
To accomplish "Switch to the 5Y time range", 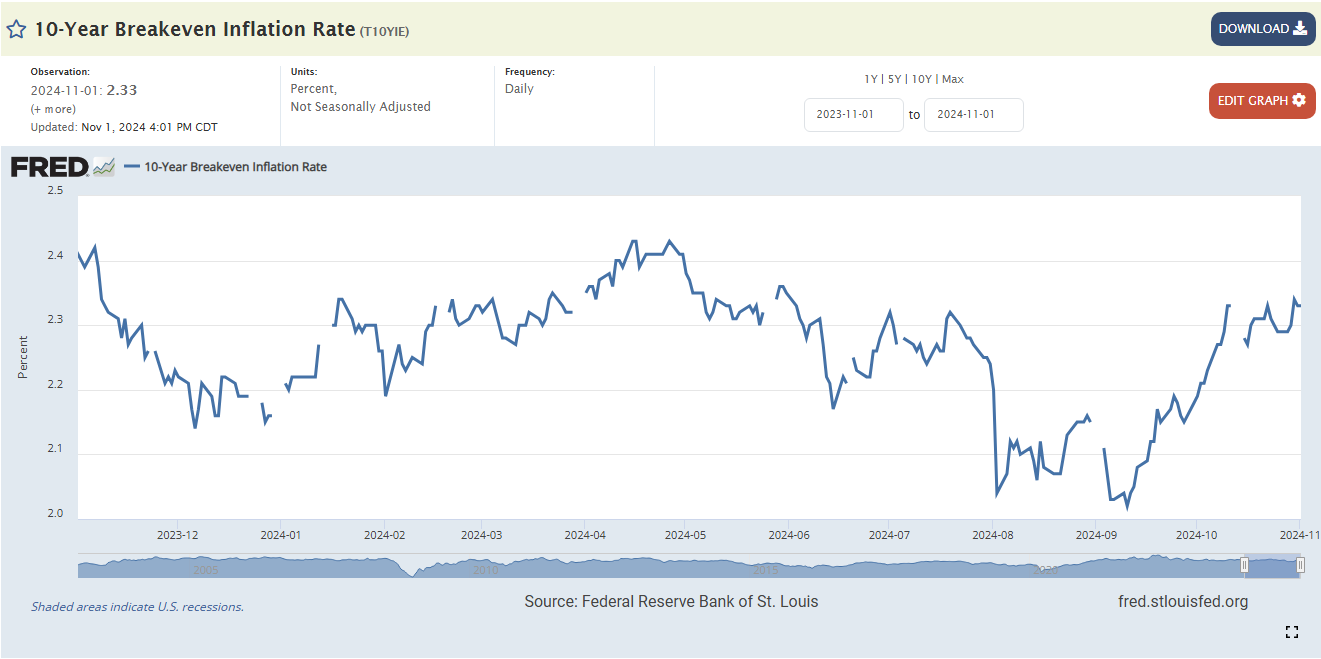I will pos(895,79).
